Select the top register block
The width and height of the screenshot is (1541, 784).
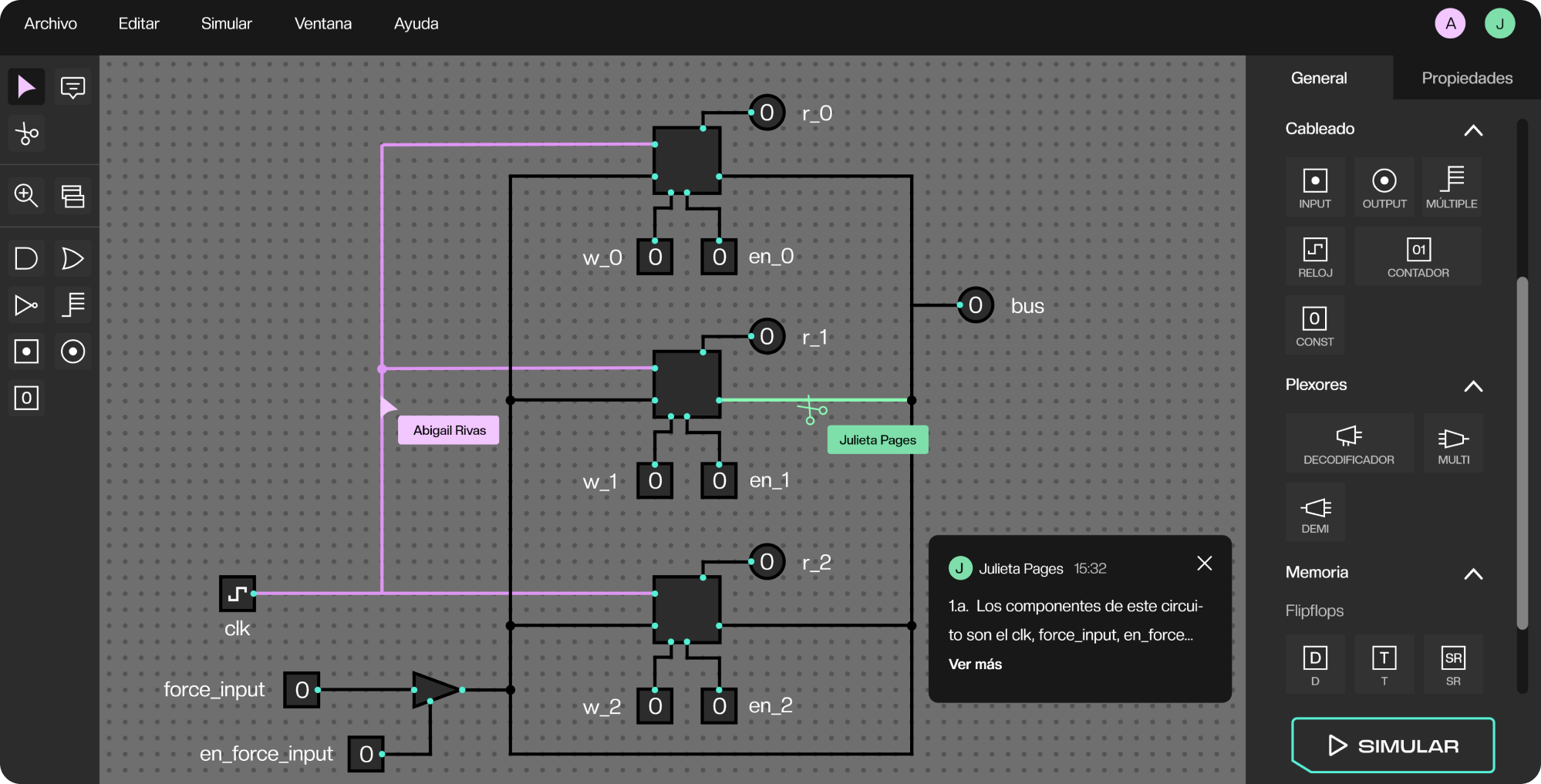click(x=686, y=160)
